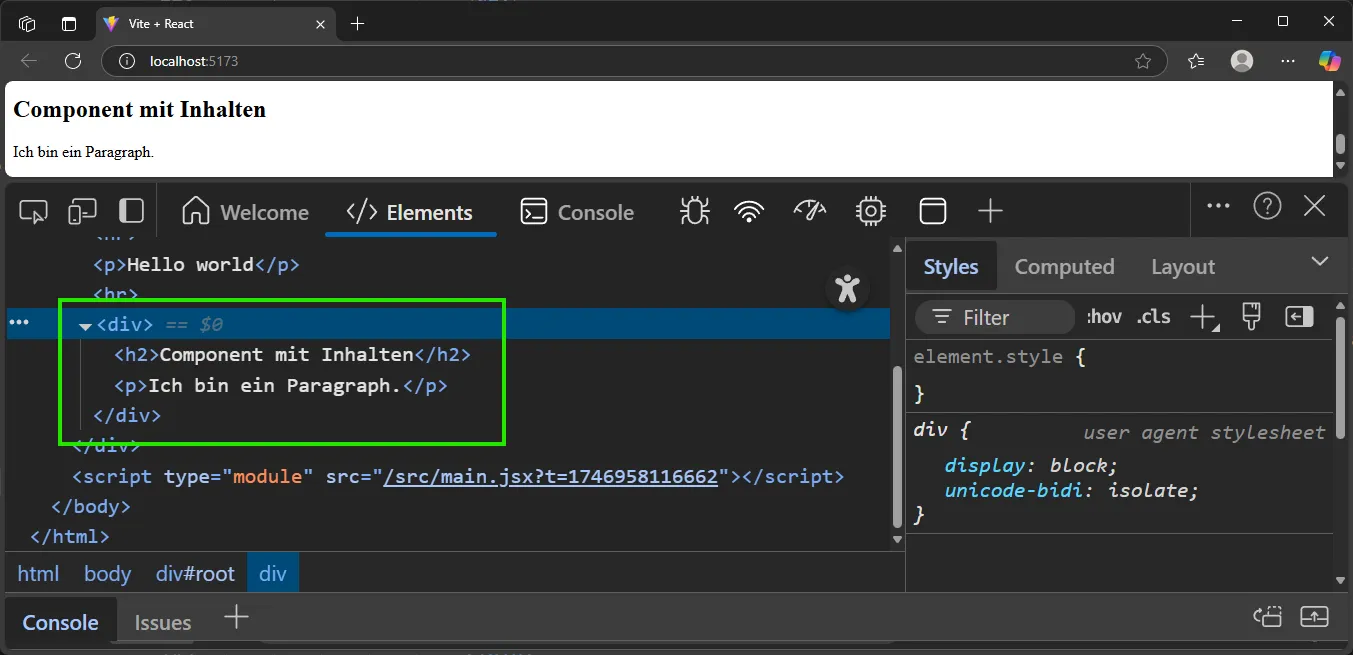Toggle .cls element classes panel
Image resolution: width=1353 pixels, height=655 pixels.
(1154, 317)
